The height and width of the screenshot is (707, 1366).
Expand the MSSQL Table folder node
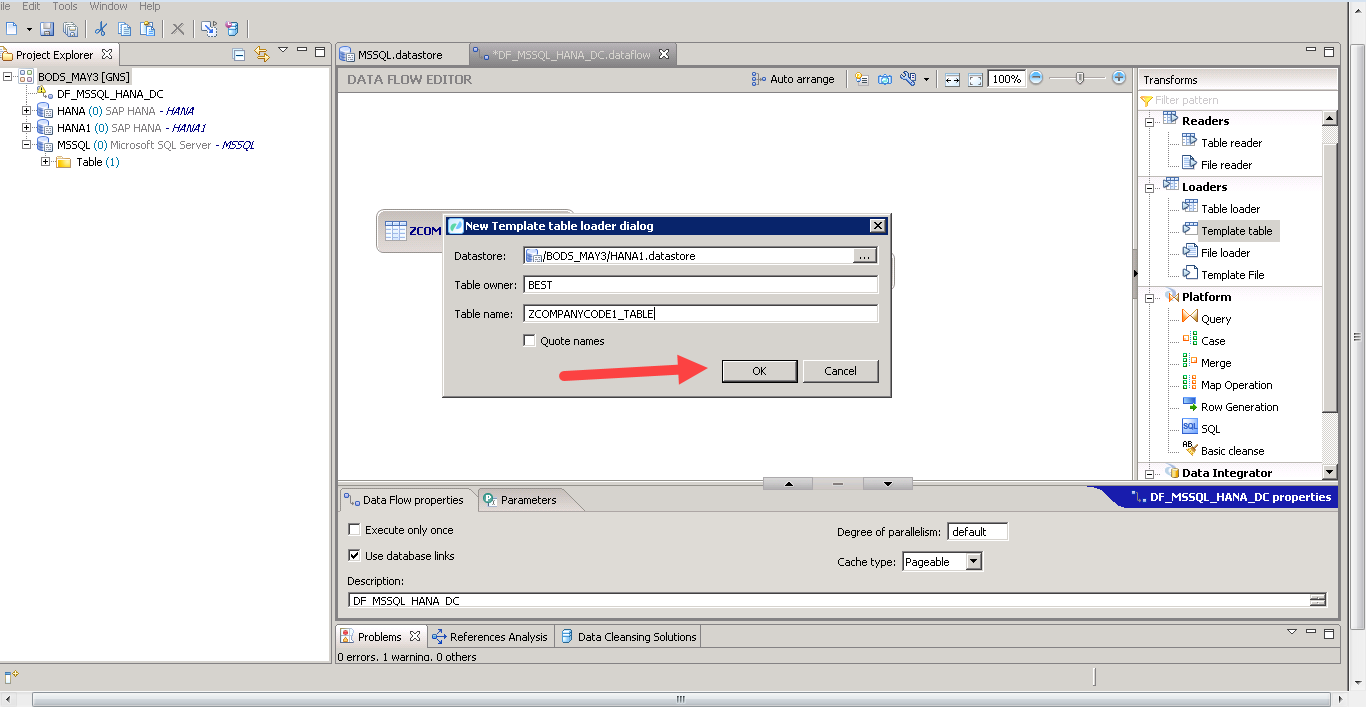[x=46, y=161]
